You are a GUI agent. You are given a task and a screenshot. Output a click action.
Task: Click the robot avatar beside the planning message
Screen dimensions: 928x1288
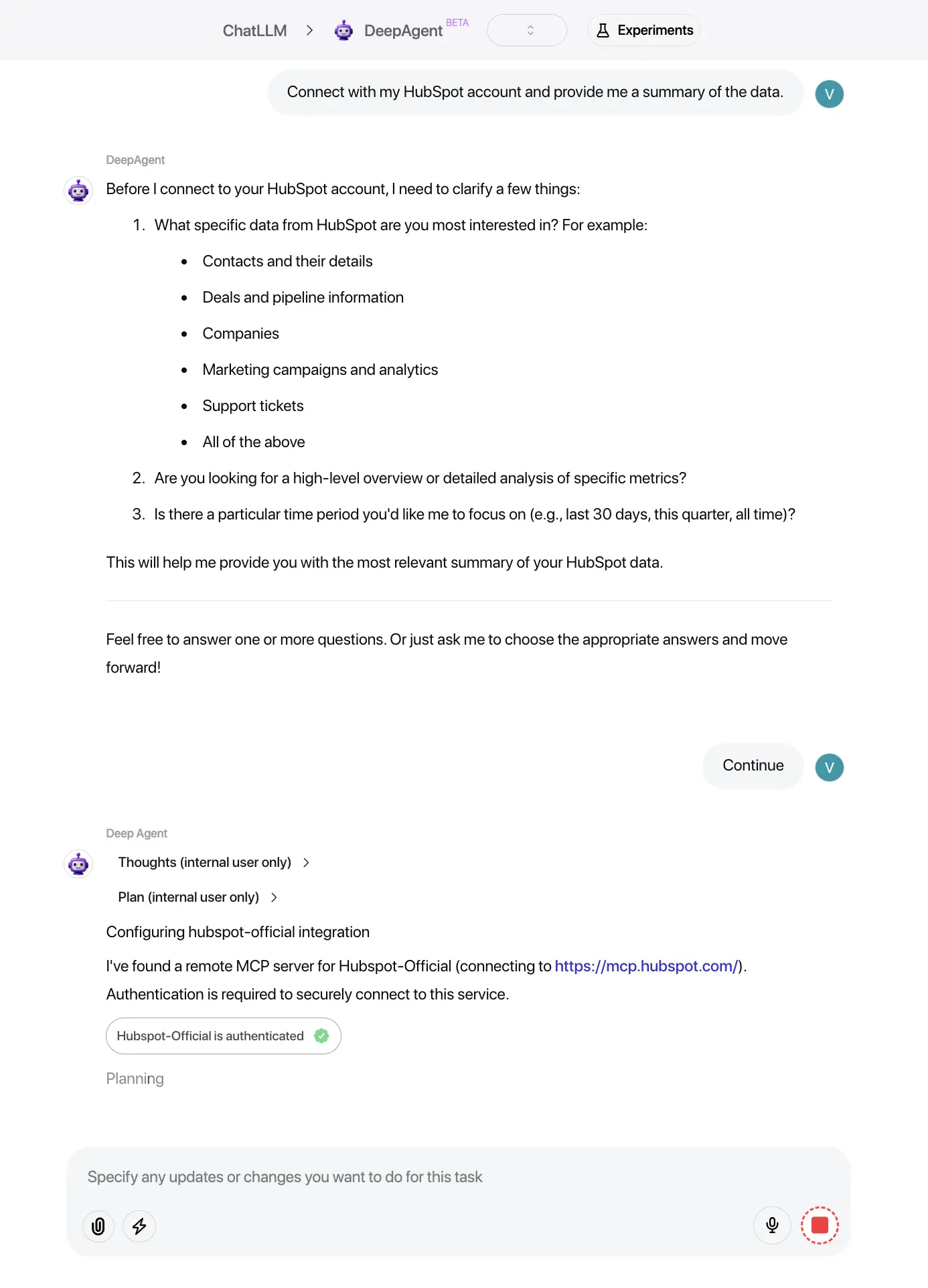(78, 864)
